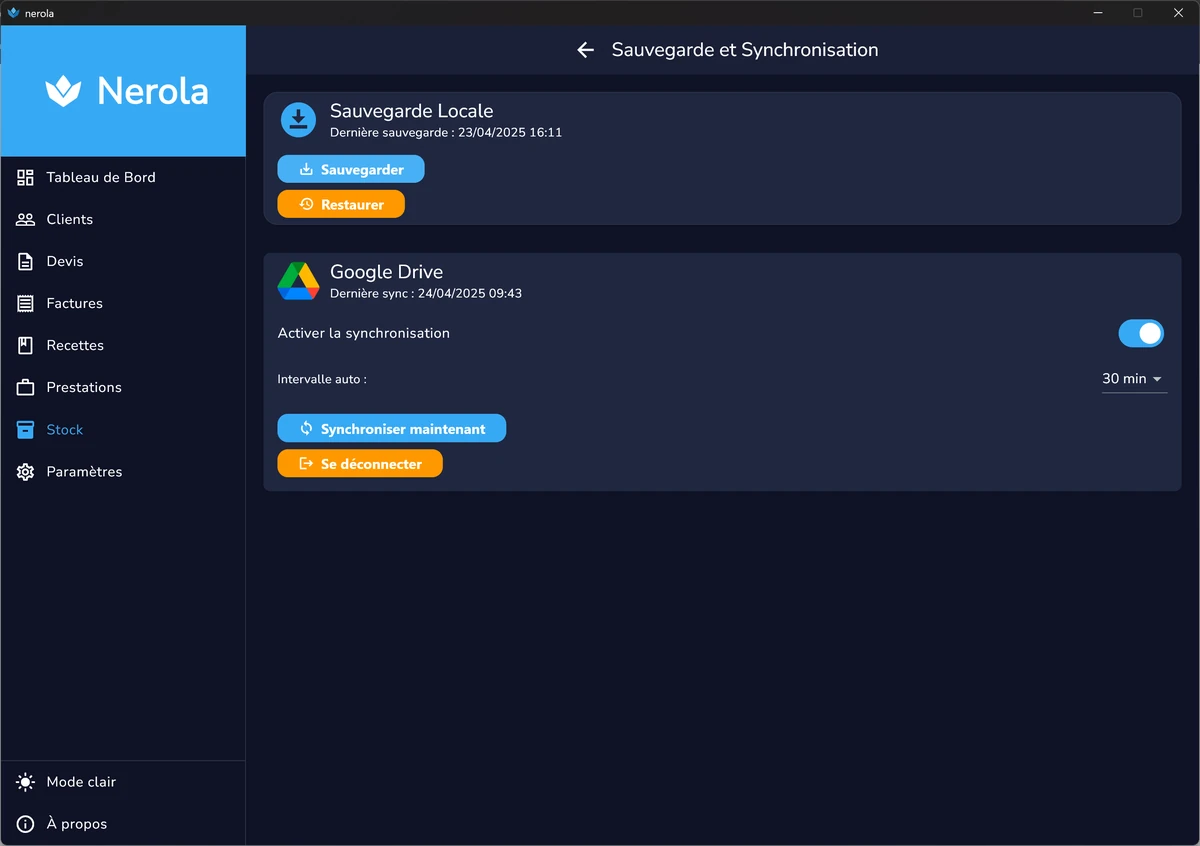Start sync with Synchroniser maintenant
Screen dimensions: 1200x846
(x=391, y=429)
